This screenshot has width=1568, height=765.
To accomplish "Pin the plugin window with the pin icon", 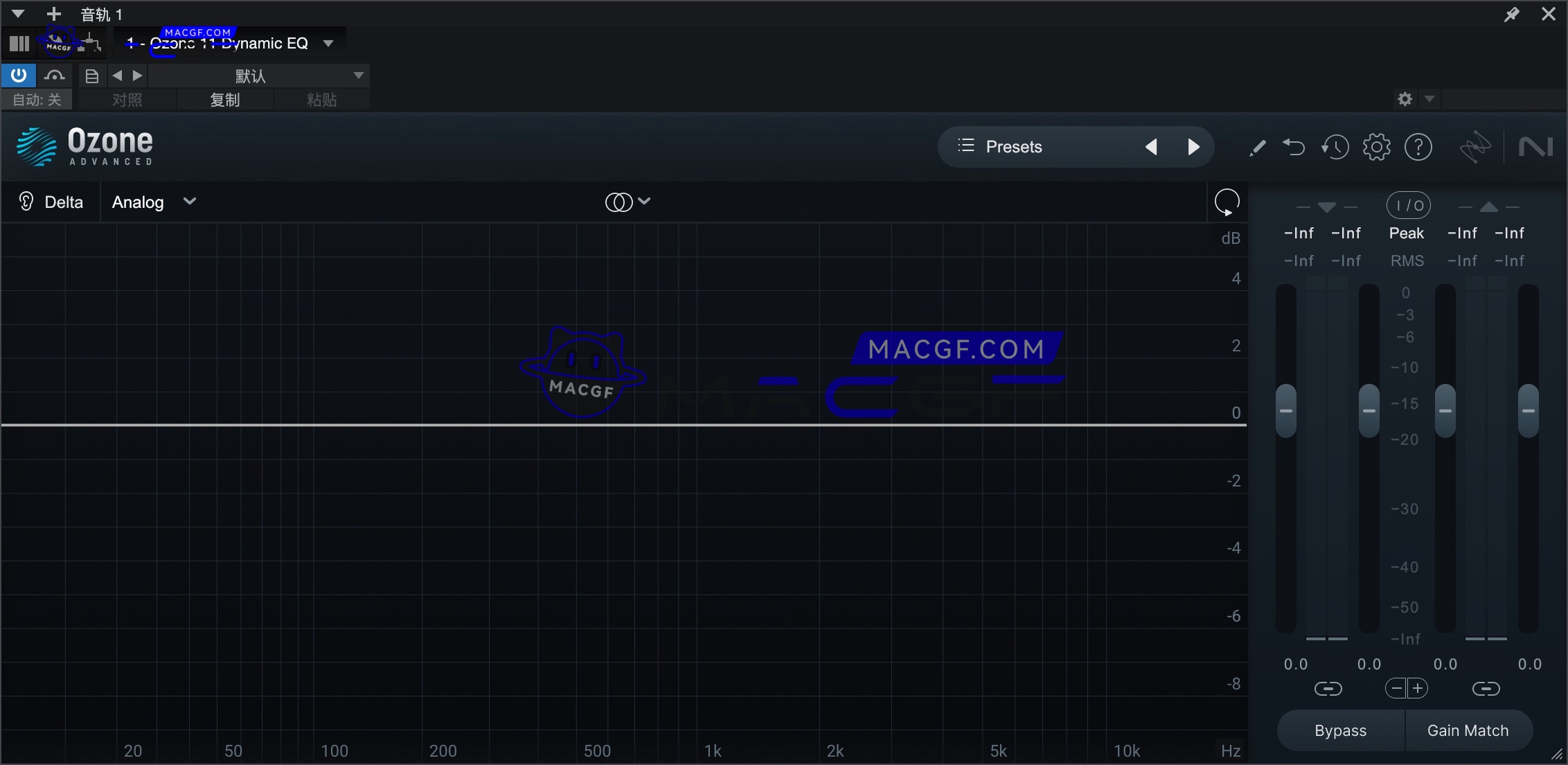I will 1513,14.
